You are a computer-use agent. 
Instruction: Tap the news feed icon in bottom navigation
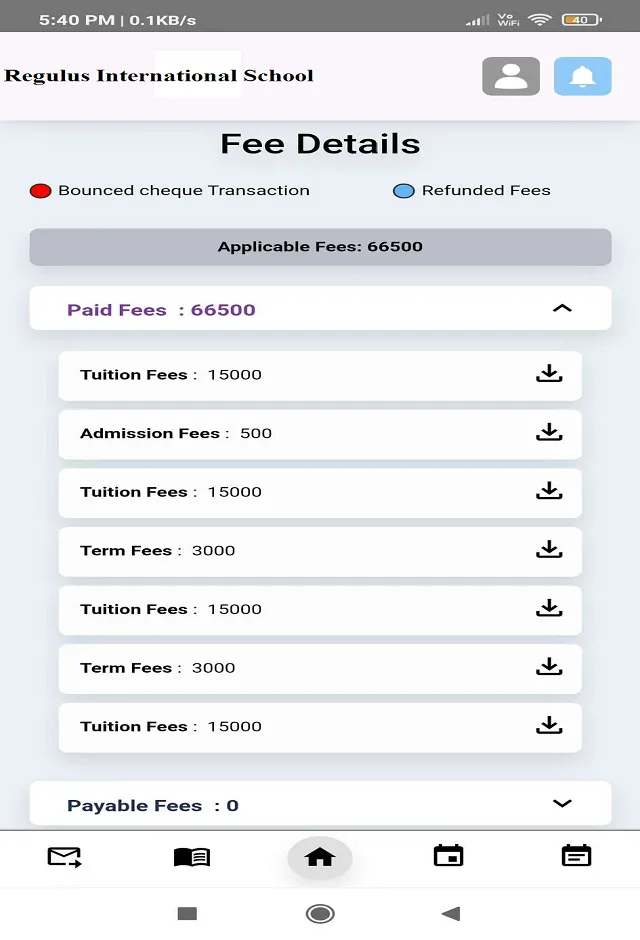[x=576, y=857]
